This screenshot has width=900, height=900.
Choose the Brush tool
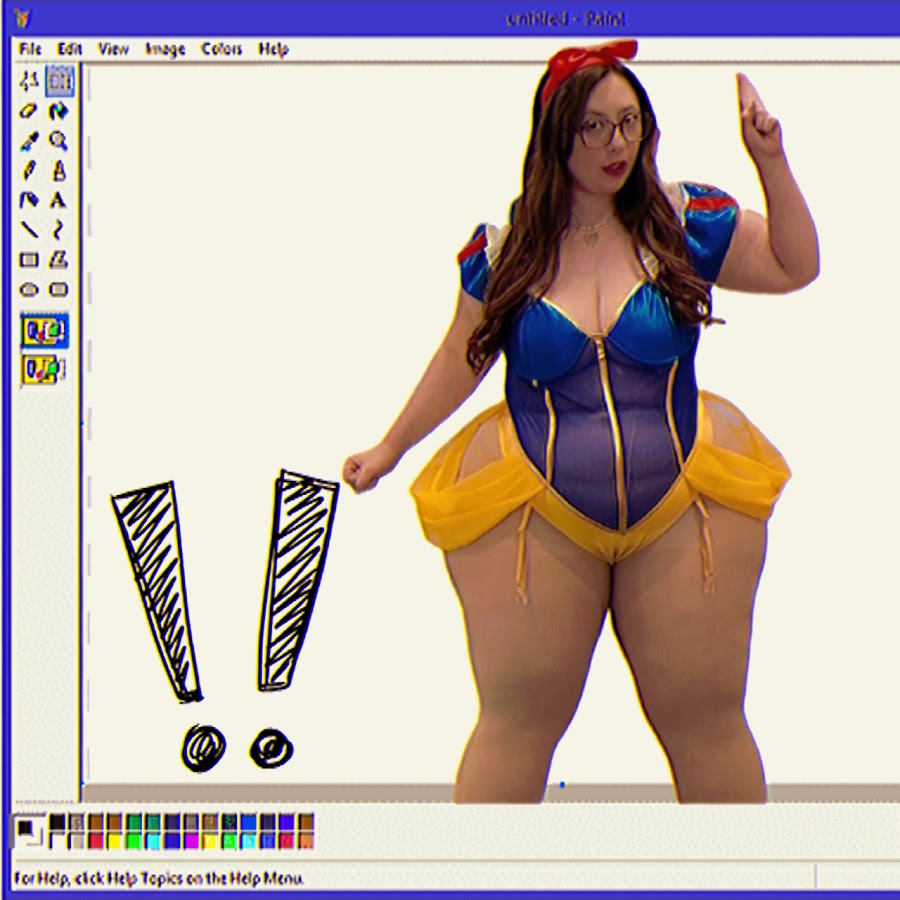tap(59, 170)
